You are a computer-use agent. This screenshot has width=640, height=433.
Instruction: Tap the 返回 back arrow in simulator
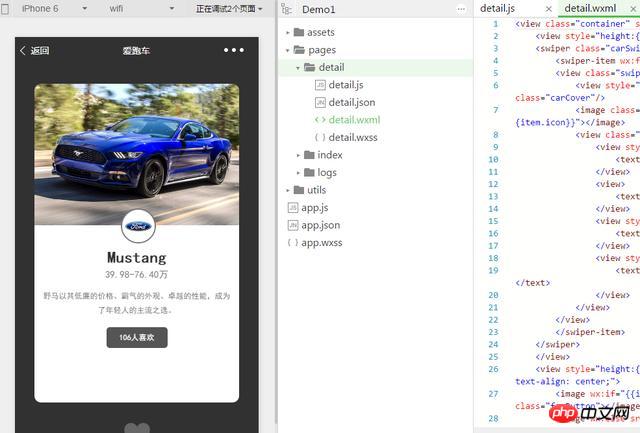click(33, 51)
